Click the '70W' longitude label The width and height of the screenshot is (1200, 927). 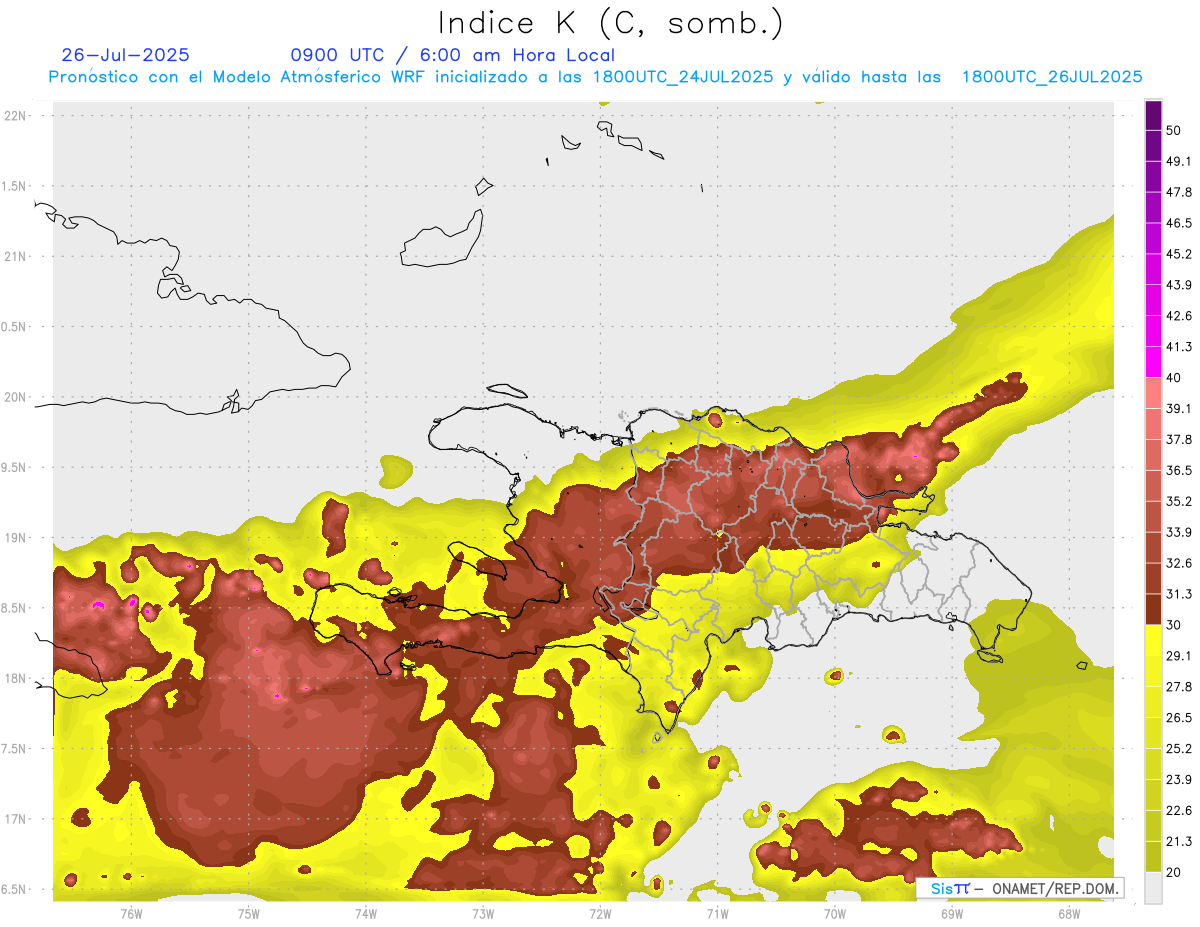point(834,914)
